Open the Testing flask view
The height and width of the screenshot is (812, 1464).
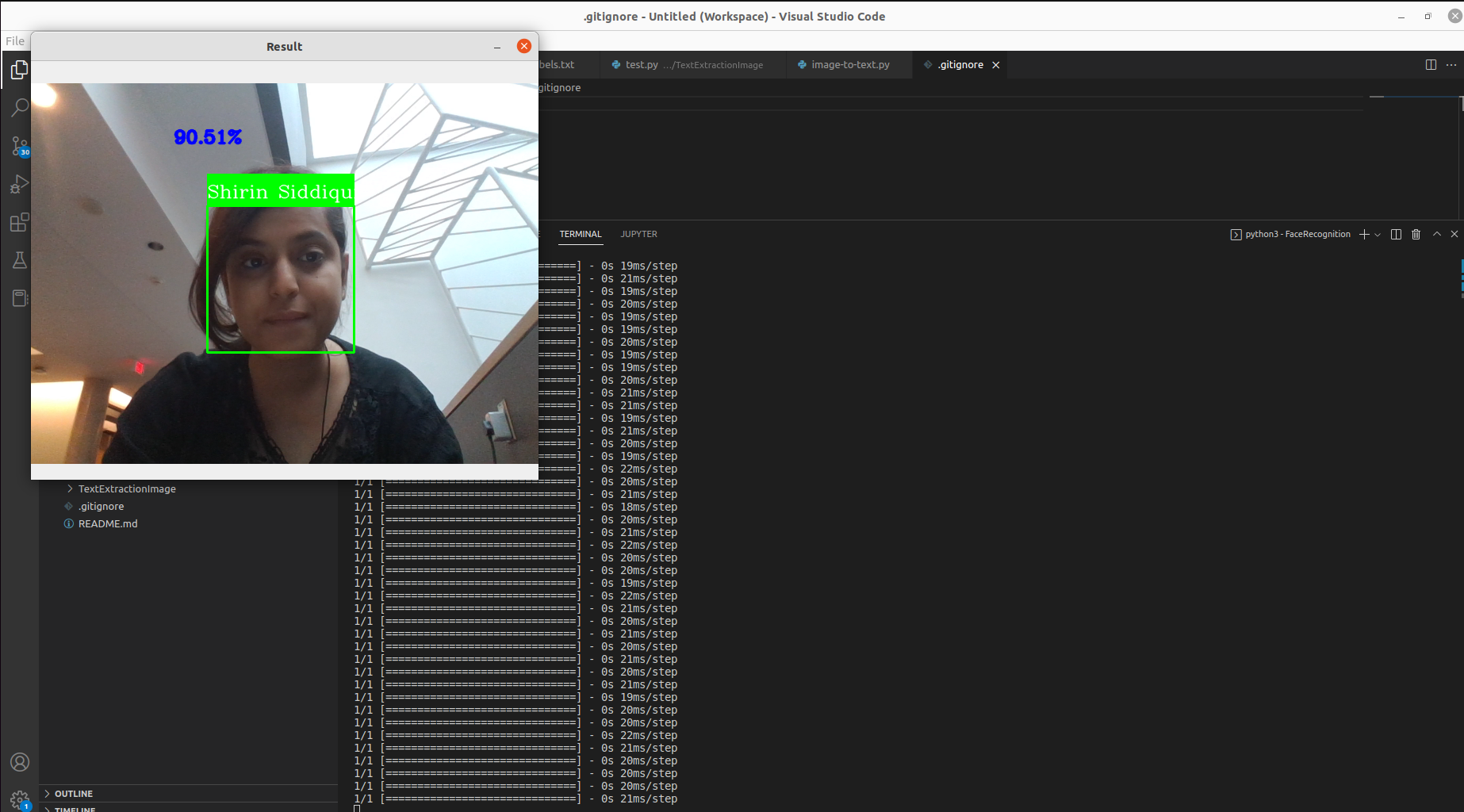point(19,260)
